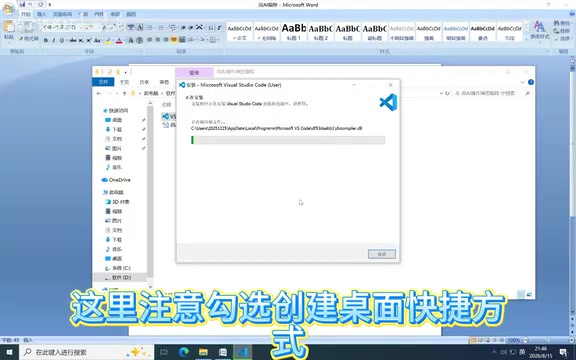This screenshot has width=576, height=360.
Task: Open Explorer File (文件) tab
Action: pyautogui.click(x=103, y=82)
